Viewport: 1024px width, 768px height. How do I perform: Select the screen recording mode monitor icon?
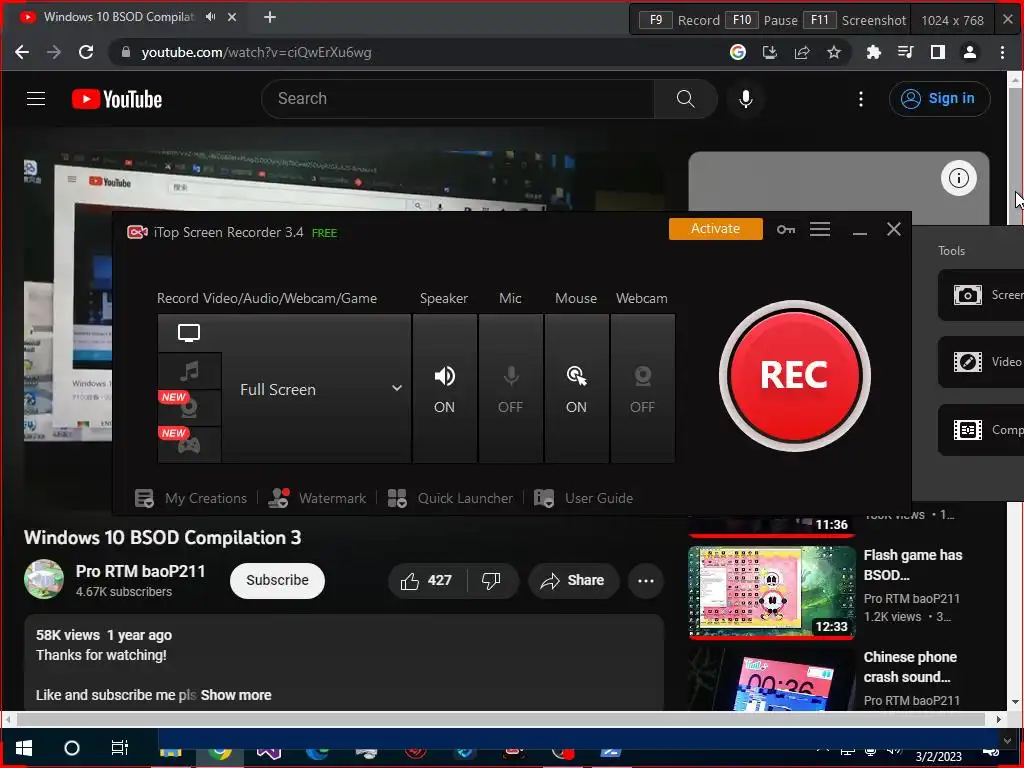(189, 333)
